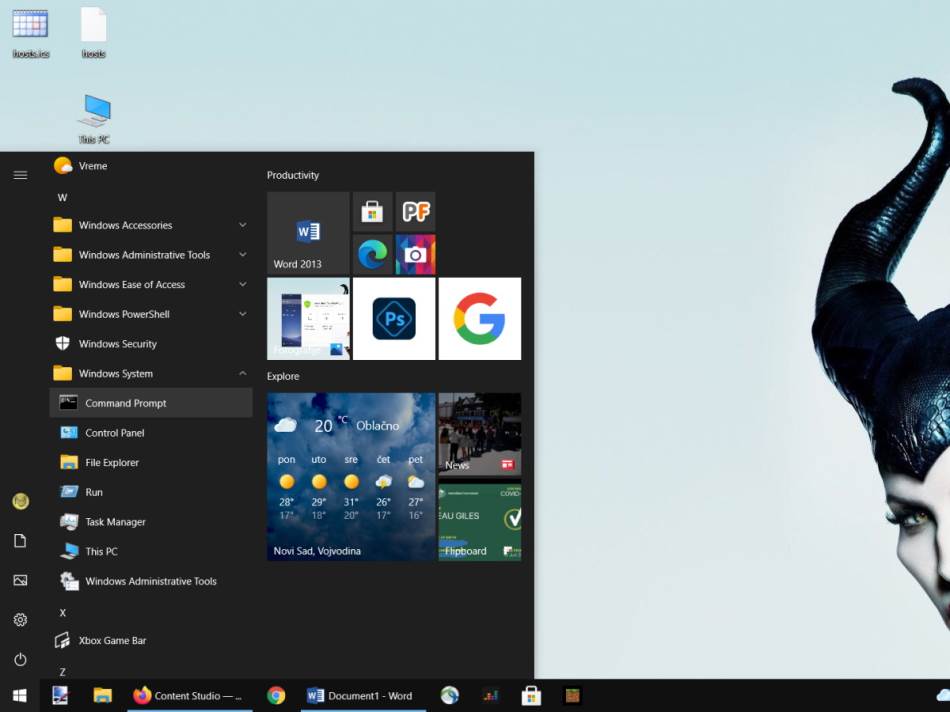This screenshot has width=950, height=712.
Task: Open the Settings gear in the Start sidebar
Action: coord(20,620)
